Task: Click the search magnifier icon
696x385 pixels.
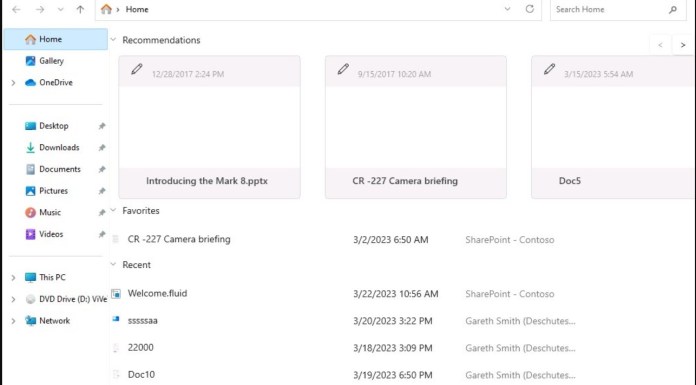Action: coord(673,9)
